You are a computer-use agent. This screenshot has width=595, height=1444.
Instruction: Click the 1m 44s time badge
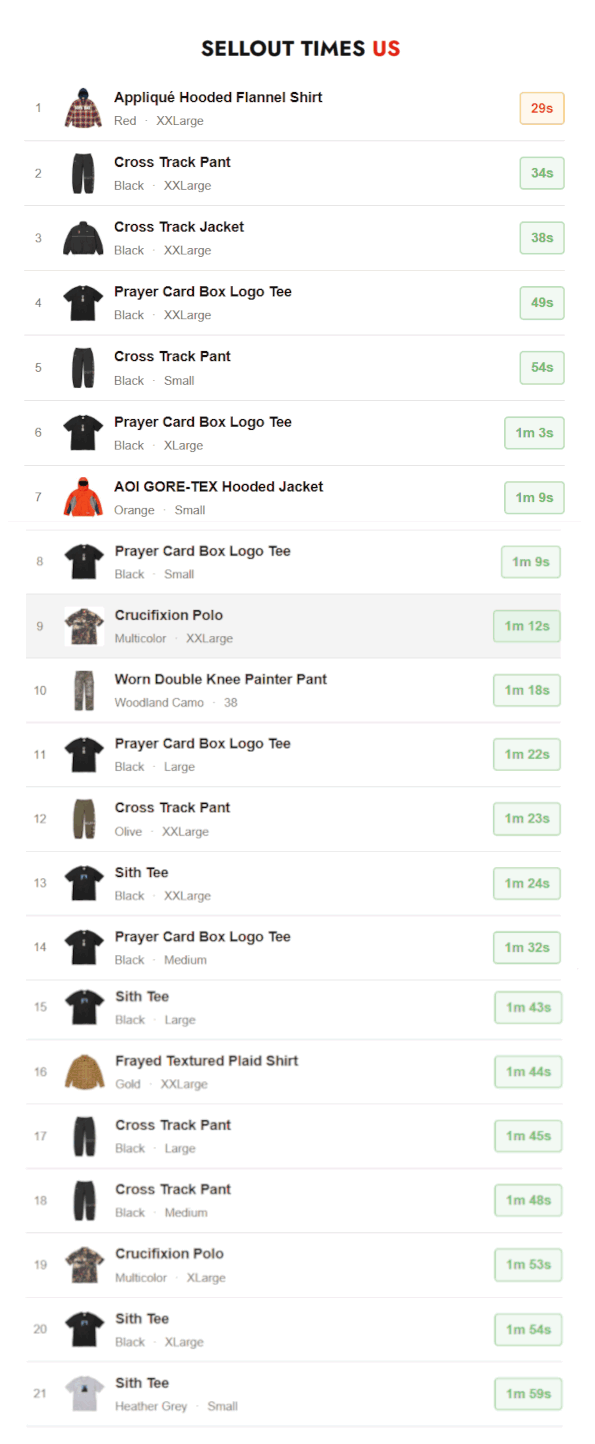(528, 1072)
